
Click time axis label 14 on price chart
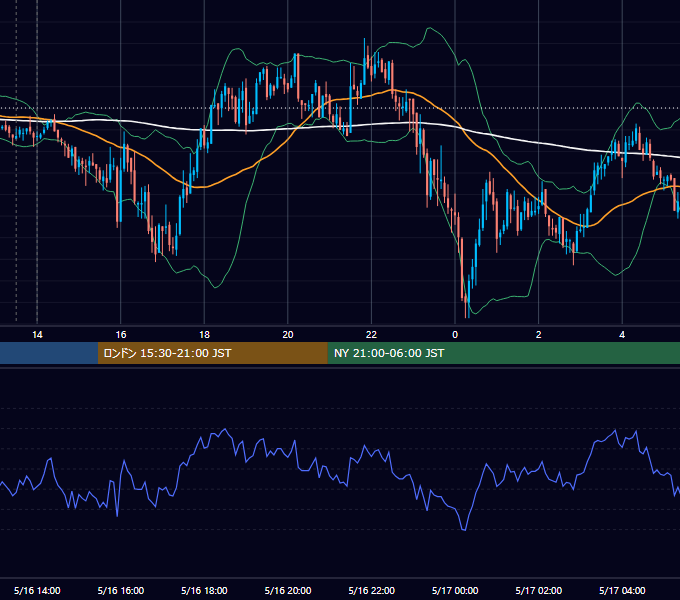[x=37, y=335]
